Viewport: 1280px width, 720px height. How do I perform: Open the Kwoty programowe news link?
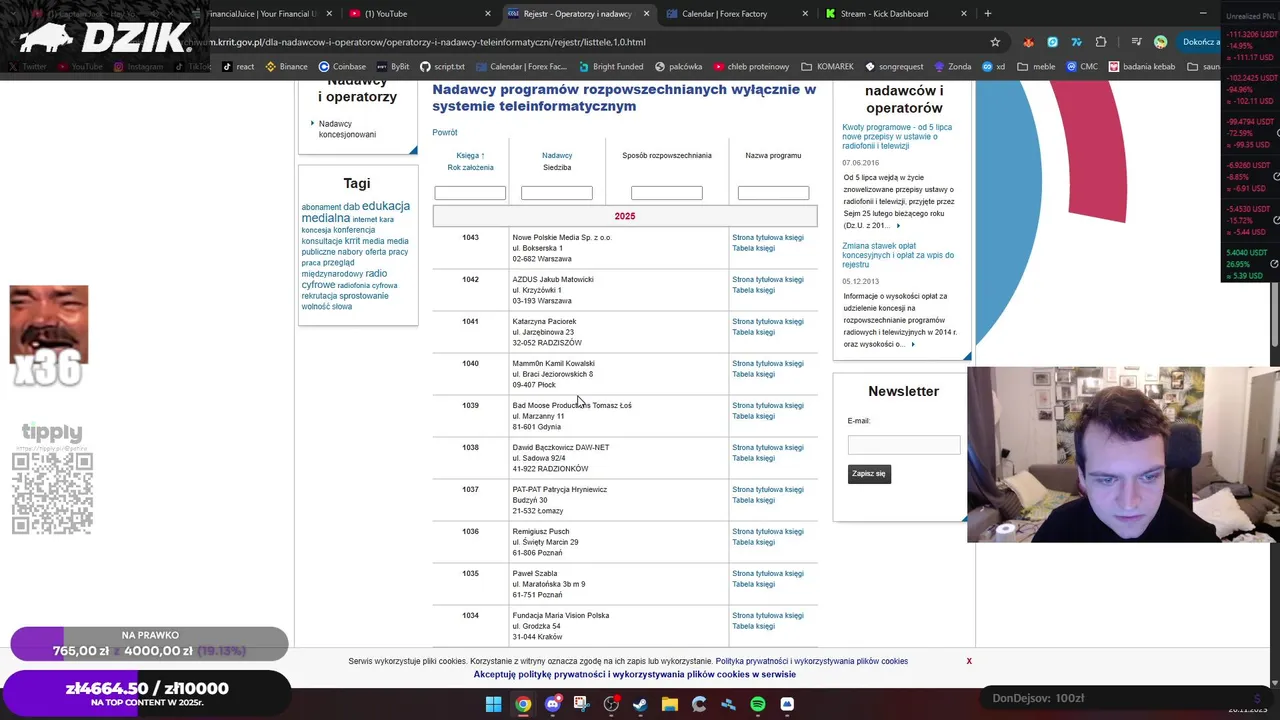point(897,137)
